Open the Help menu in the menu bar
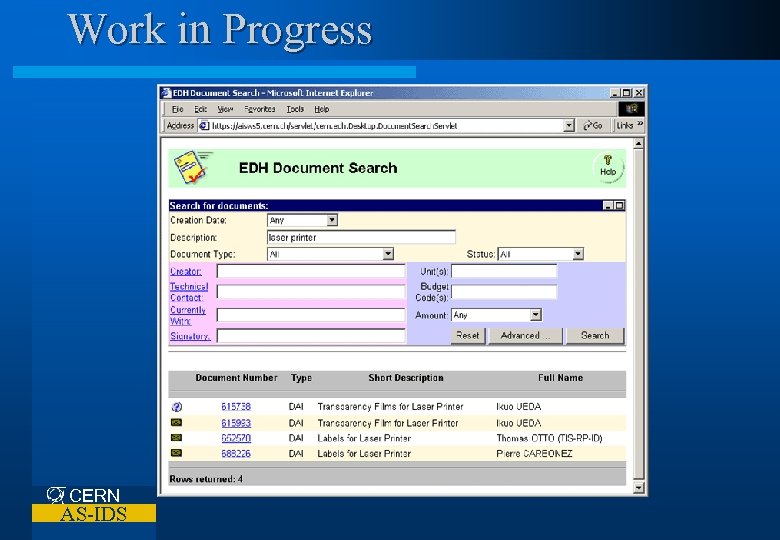The image size is (780, 540). coord(322,109)
